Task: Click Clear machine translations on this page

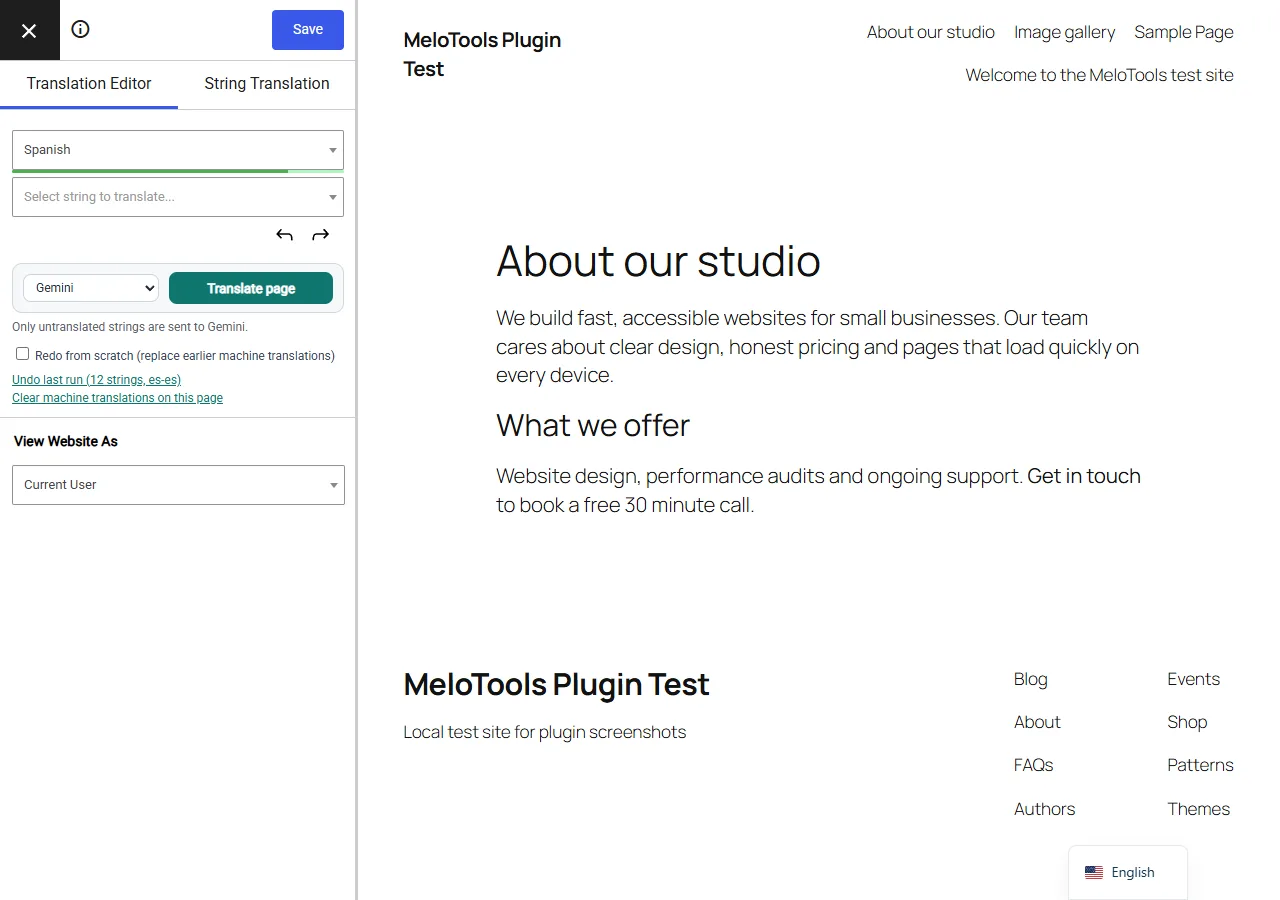Action: [x=117, y=398]
